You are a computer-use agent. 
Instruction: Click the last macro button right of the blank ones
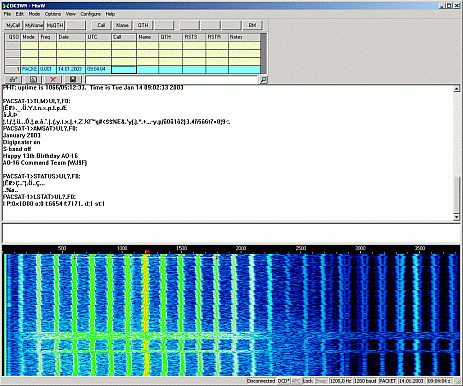[252, 25]
